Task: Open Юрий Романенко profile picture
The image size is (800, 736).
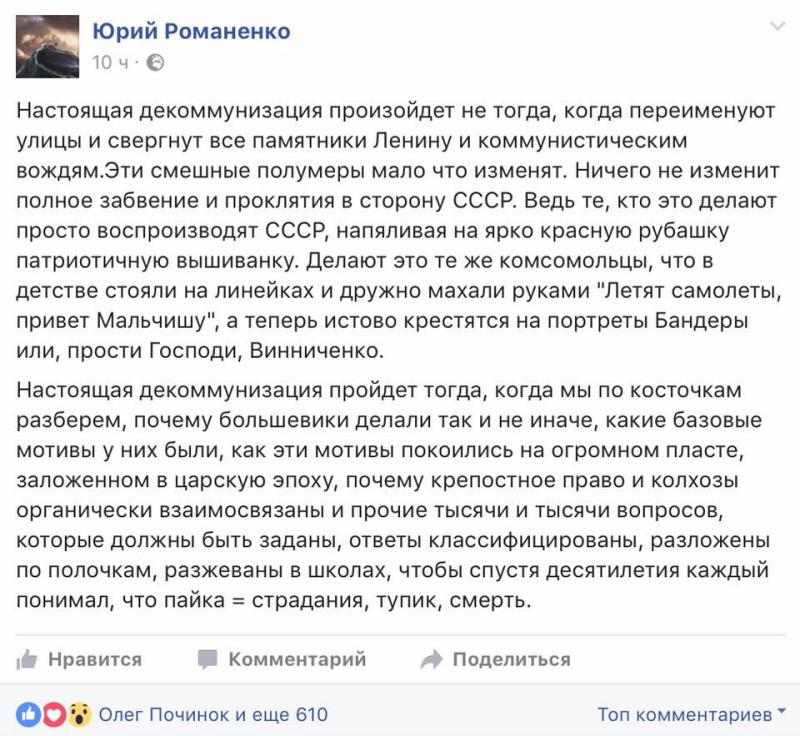Action: point(47,46)
